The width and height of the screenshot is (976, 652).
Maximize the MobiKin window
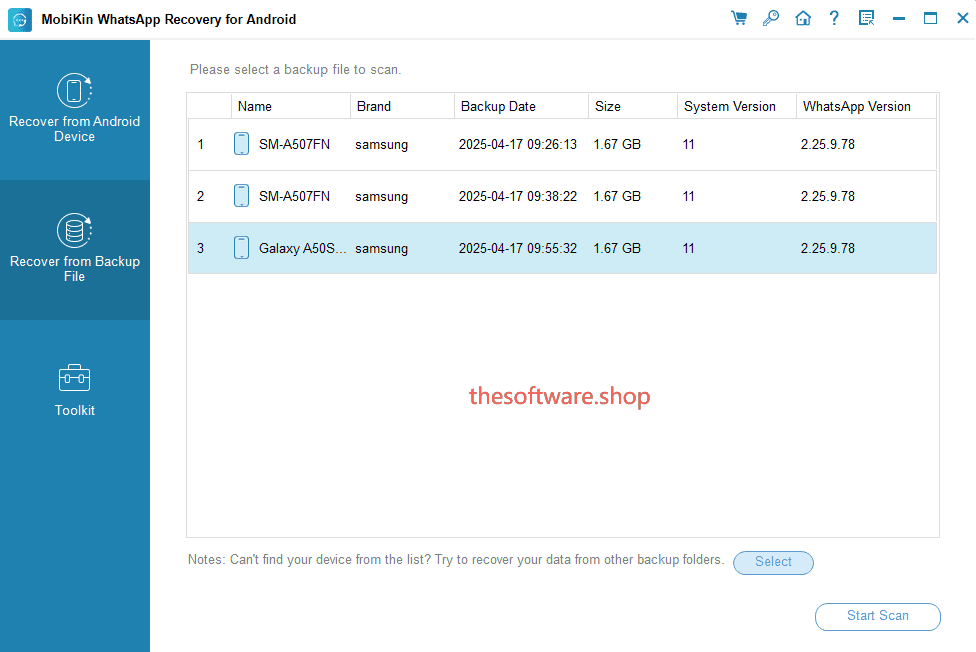(x=931, y=18)
